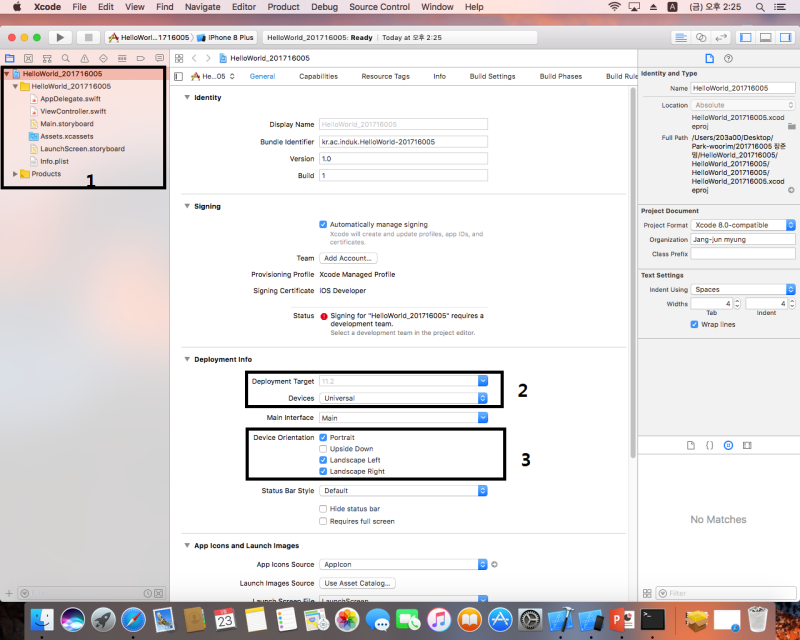Open the Report navigator
This screenshot has height=640, width=800.
point(160,58)
